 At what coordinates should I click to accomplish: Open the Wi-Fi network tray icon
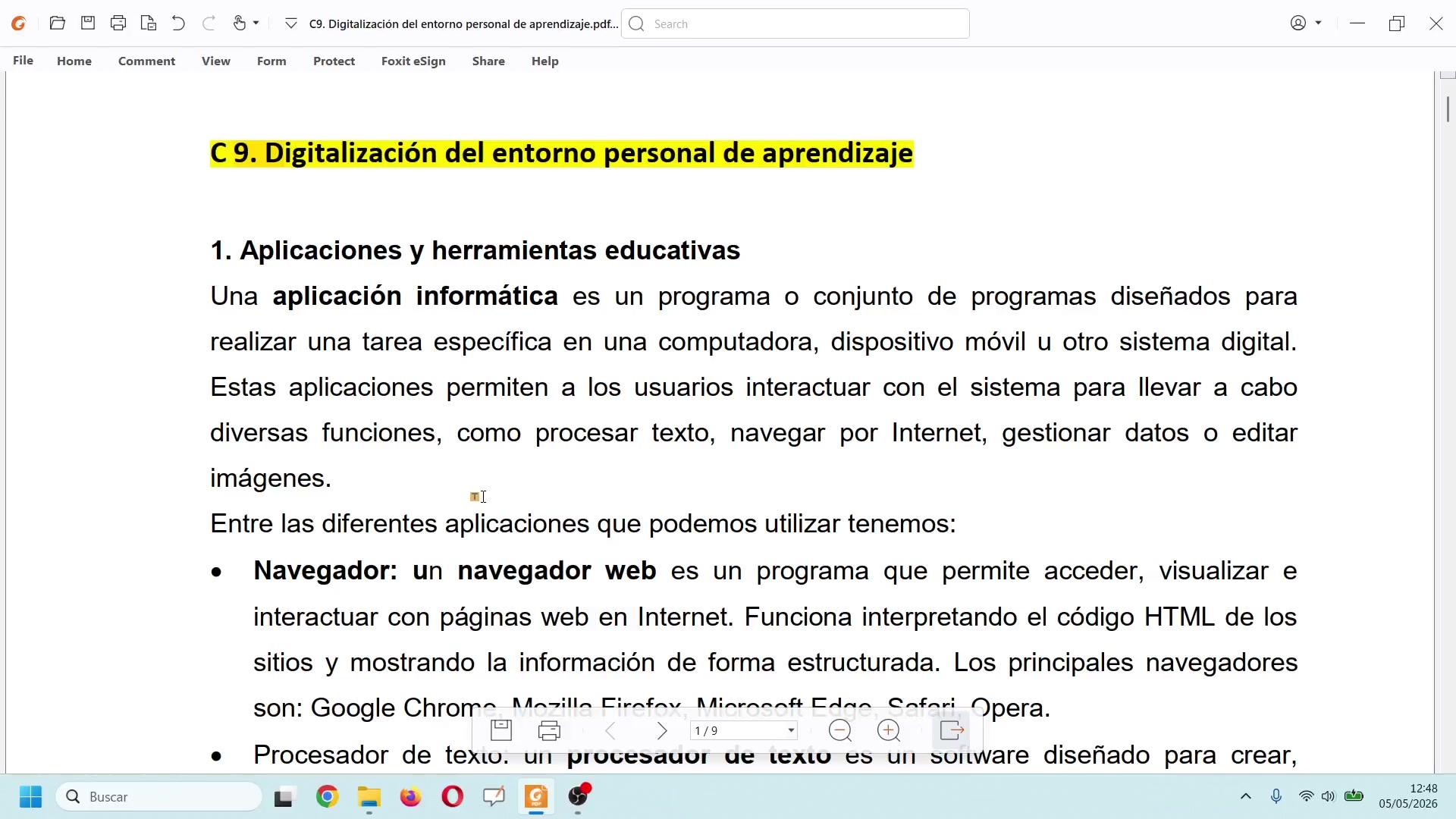pyautogui.click(x=1306, y=796)
